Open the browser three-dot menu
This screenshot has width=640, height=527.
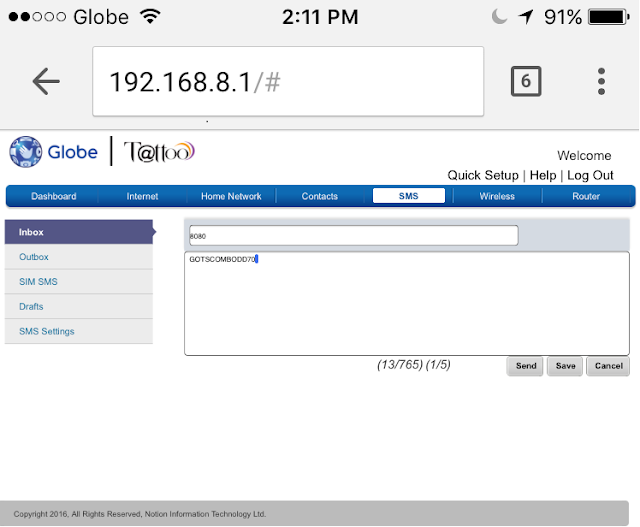coord(601,81)
